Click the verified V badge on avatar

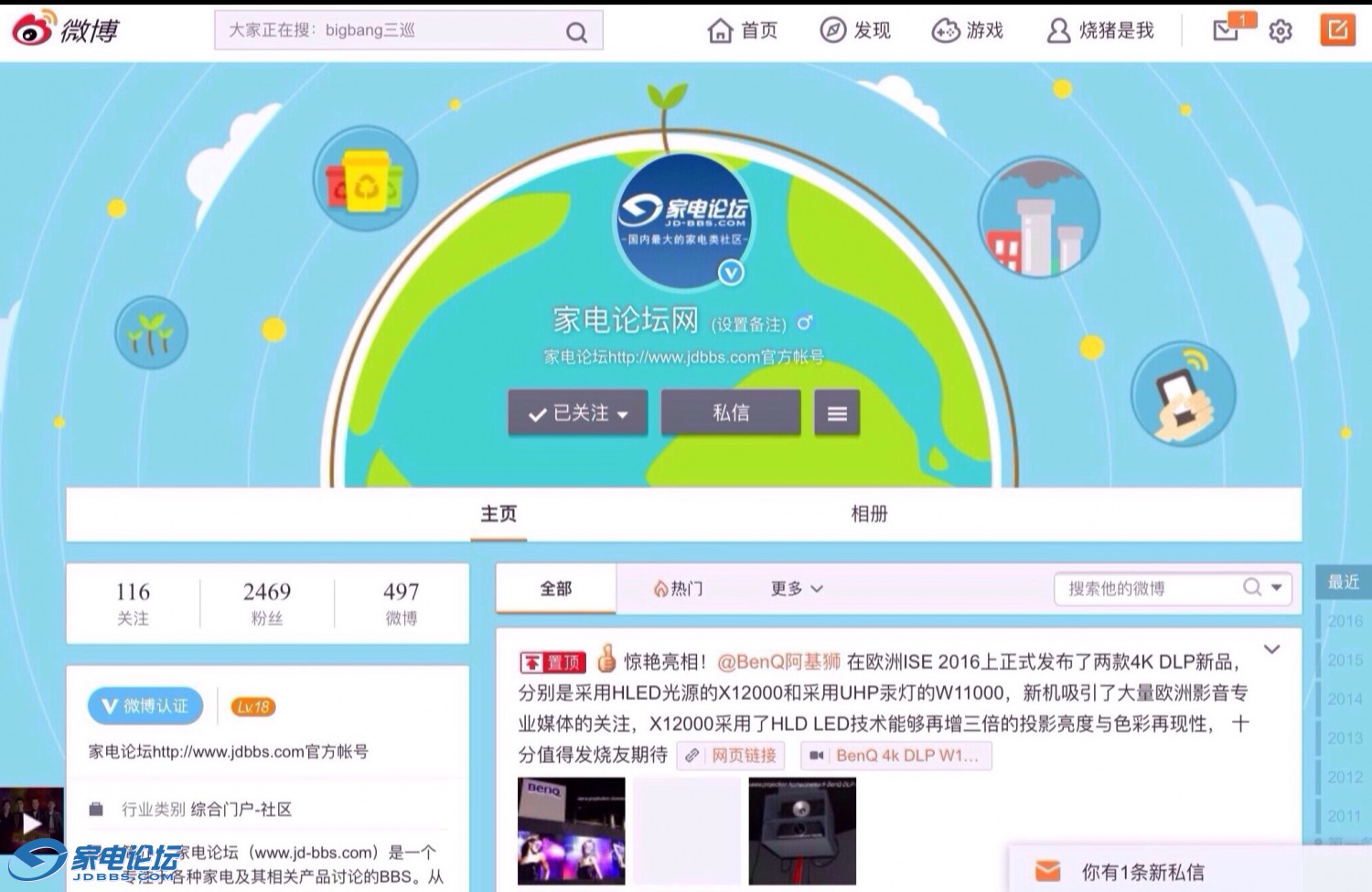point(731,272)
